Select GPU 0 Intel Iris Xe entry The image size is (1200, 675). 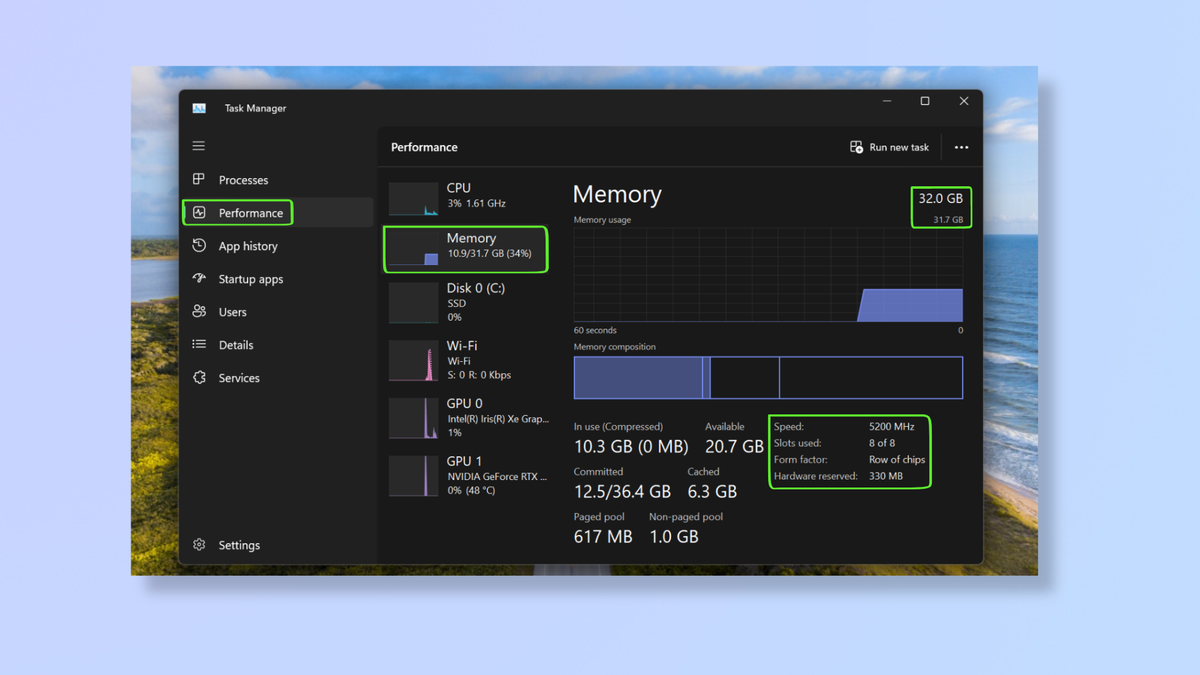pyautogui.click(x=466, y=417)
